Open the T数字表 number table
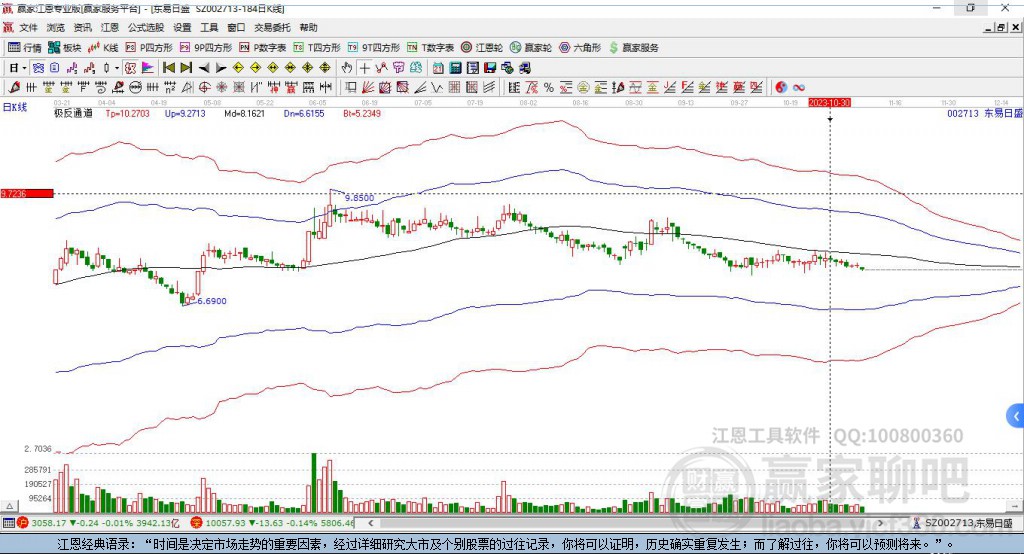1024x554 pixels. [x=430, y=48]
